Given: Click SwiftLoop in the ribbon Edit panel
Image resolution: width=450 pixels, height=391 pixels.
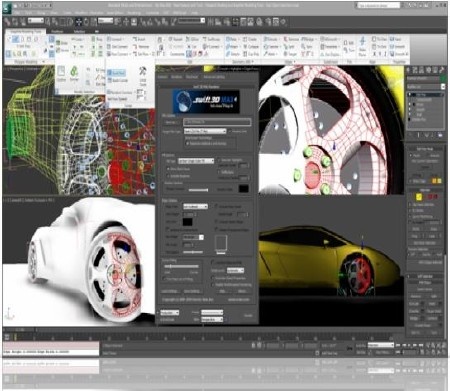Looking at the screenshot, I should [x=211, y=39].
